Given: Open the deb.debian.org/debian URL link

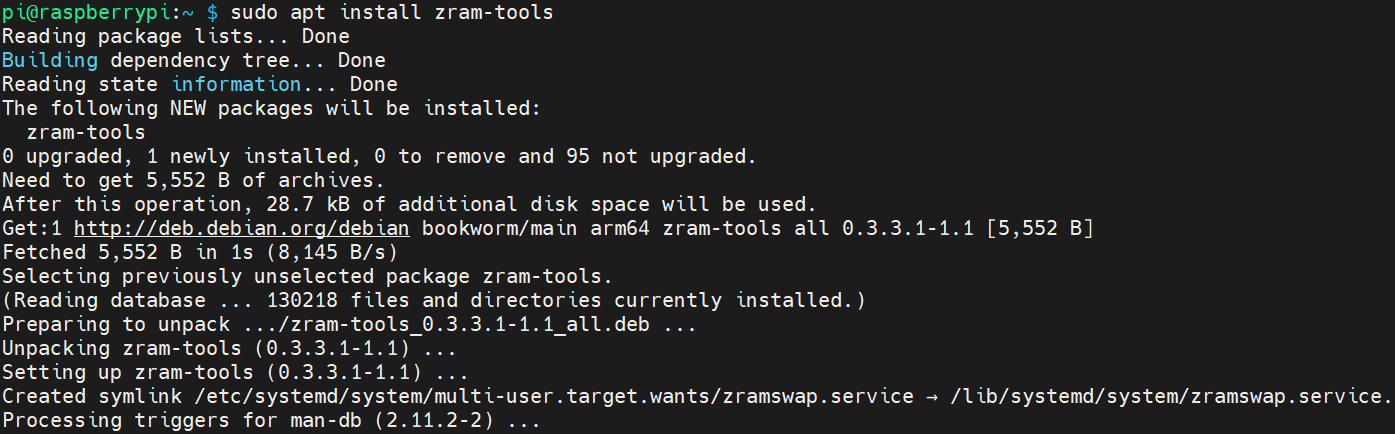Looking at the screenshot, I should 242,229.
